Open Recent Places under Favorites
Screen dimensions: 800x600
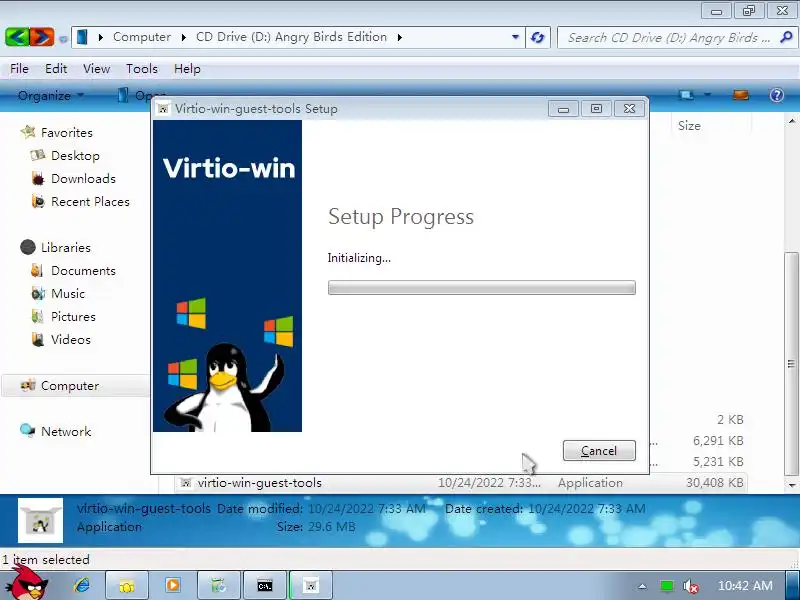coord(90,202)
